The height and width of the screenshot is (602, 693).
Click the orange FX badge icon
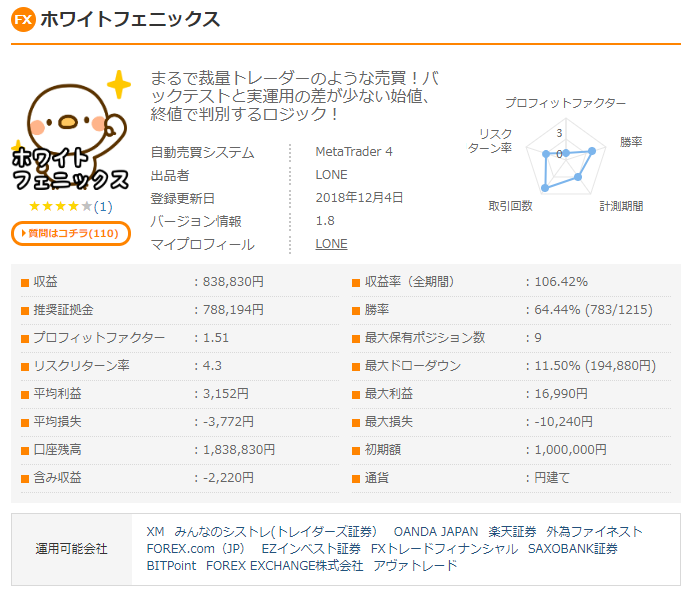(23, 19)
